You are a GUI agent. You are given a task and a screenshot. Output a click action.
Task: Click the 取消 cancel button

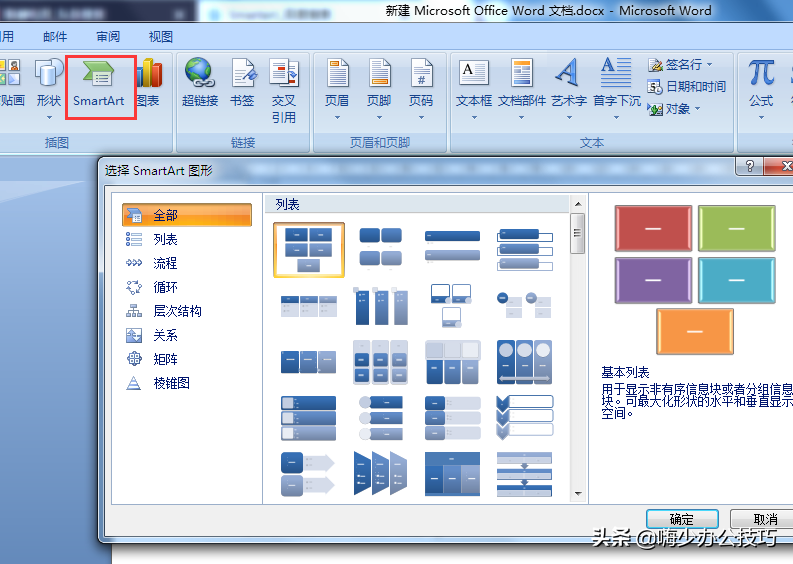(x=764, y=519)
